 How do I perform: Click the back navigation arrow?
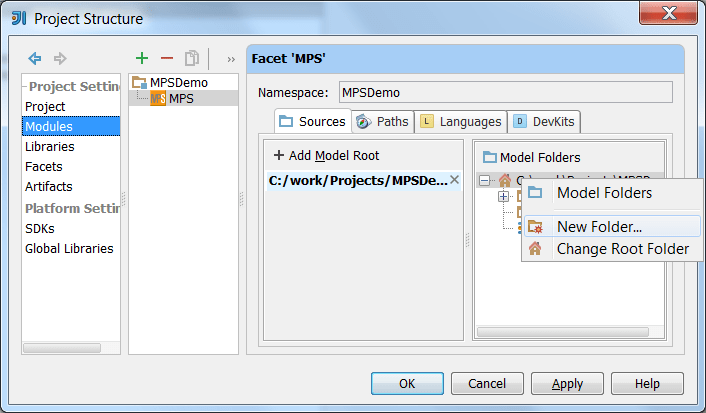tap(35, 59)
